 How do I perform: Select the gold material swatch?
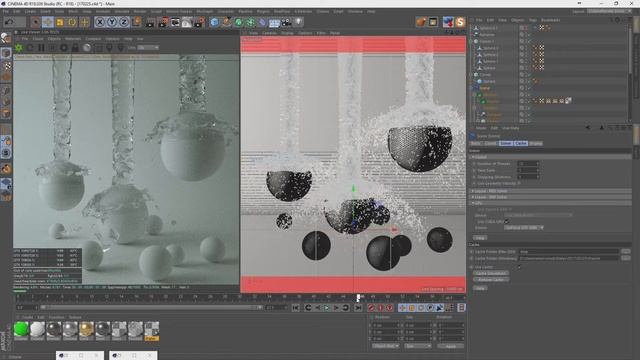click(x=86, y=329)
